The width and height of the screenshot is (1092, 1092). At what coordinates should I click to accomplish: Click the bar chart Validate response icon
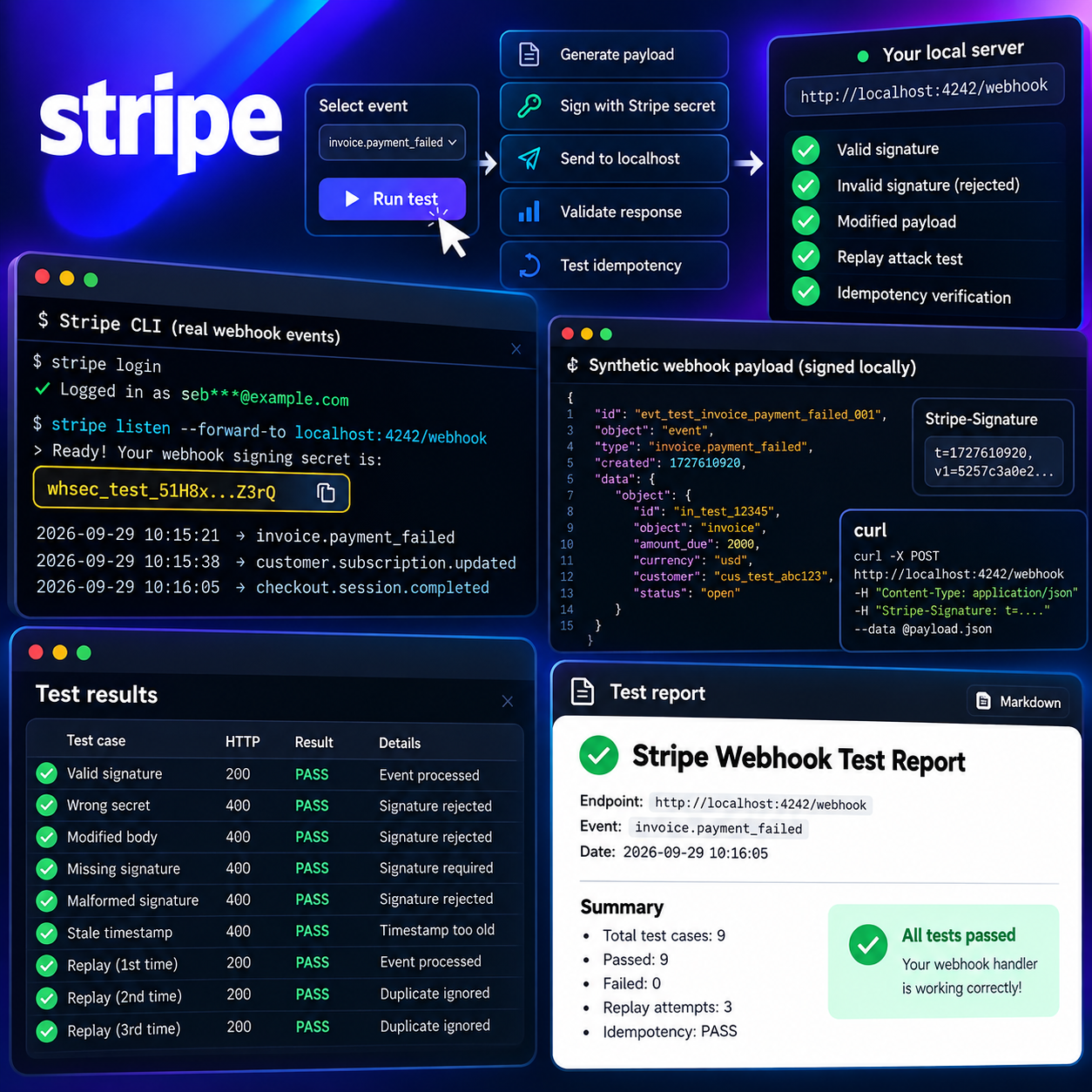[x=529, y=212]
